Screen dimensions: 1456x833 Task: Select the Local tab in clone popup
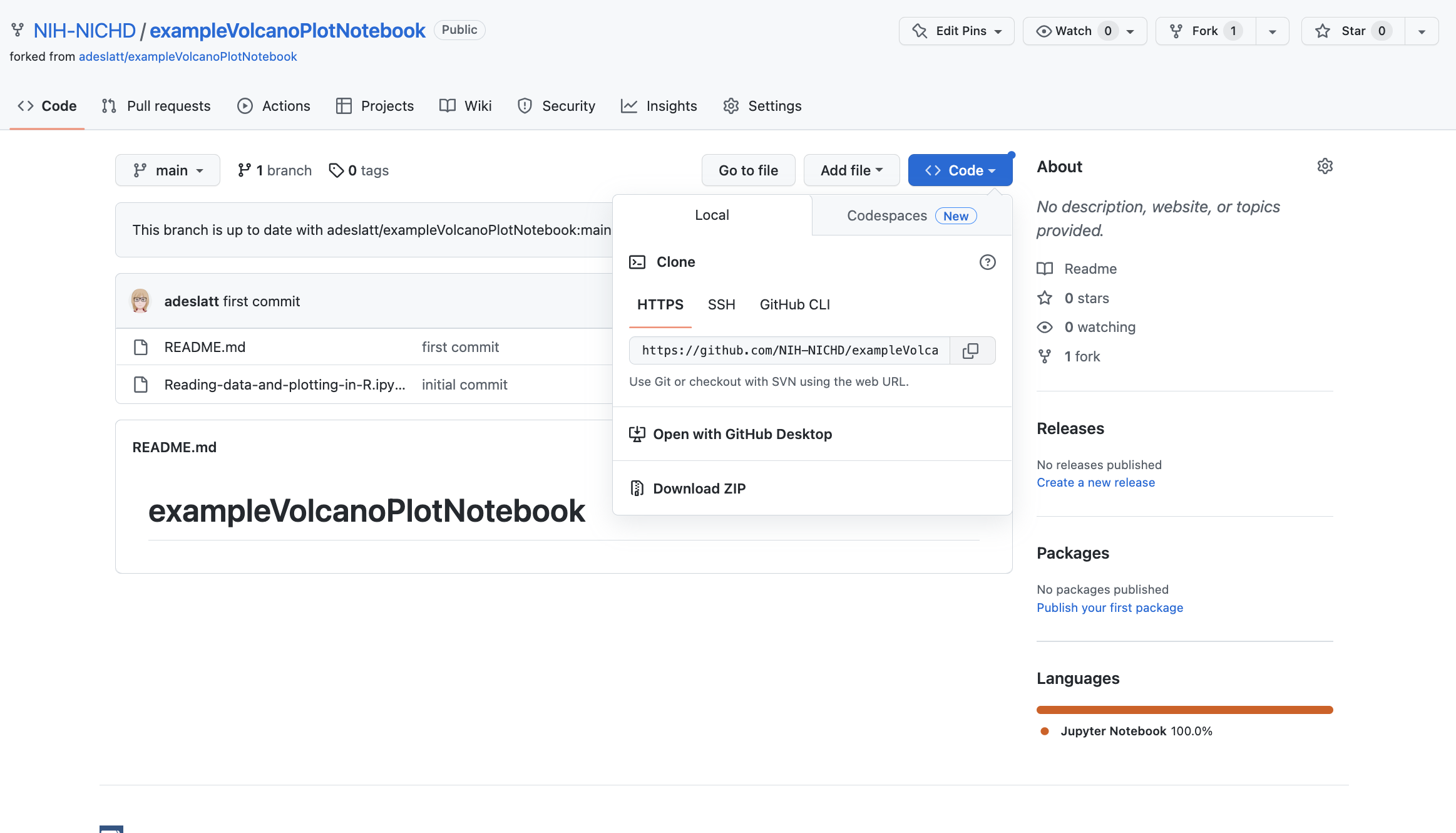tap(712, 215)
